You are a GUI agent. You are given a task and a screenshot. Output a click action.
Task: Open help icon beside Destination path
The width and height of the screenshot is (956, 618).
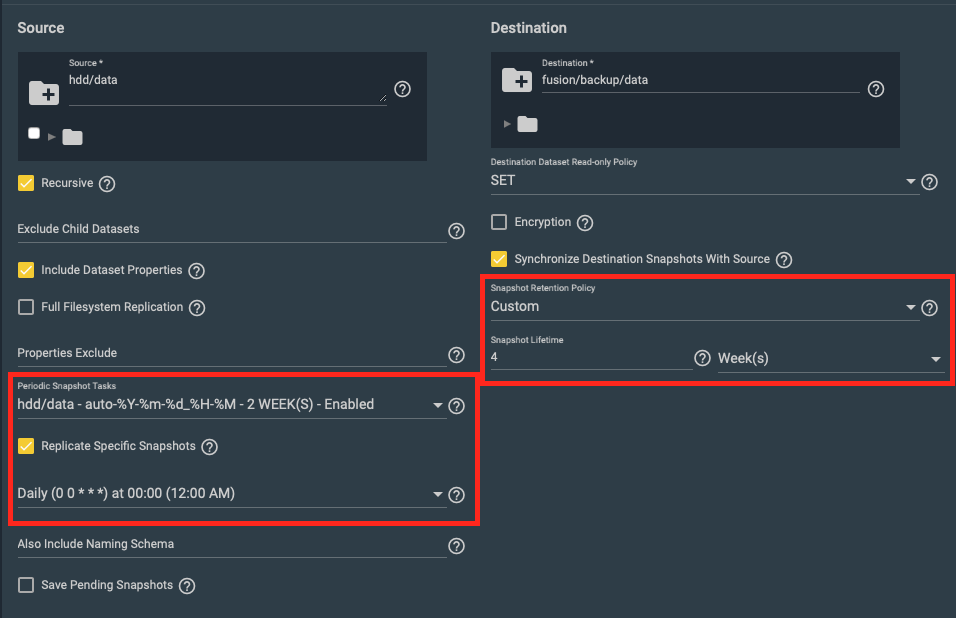tap(876, 89)
